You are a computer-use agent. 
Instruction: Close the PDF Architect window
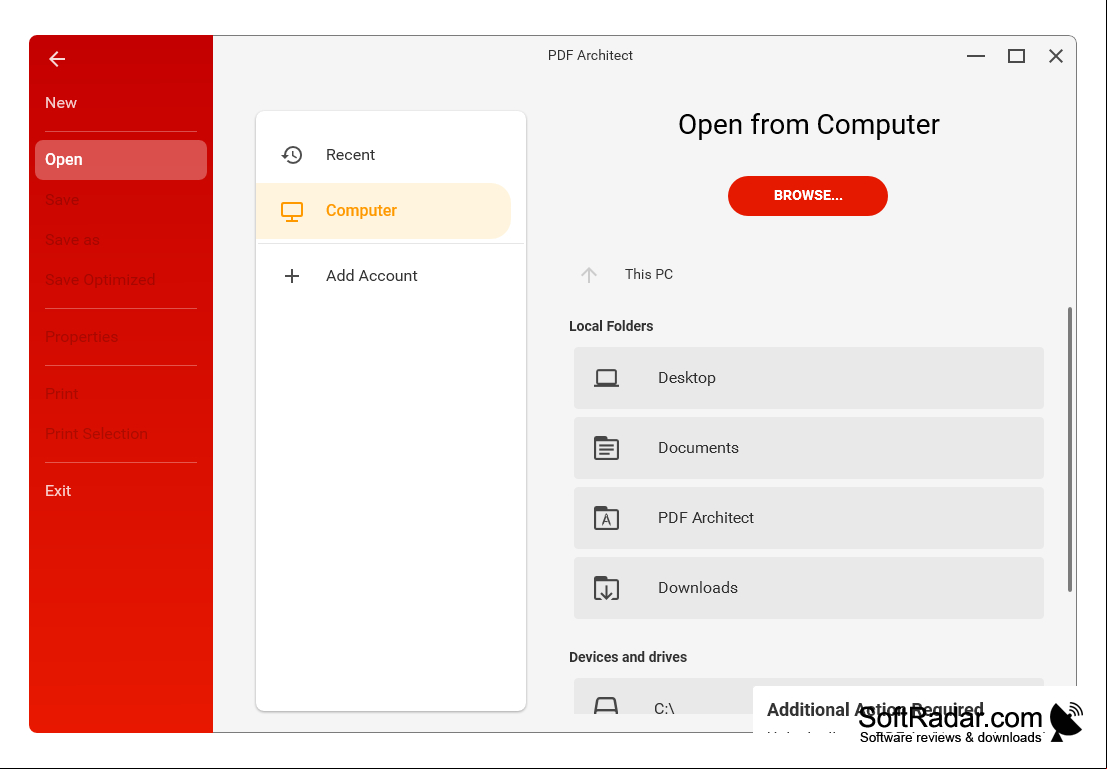coord(1056,56)
